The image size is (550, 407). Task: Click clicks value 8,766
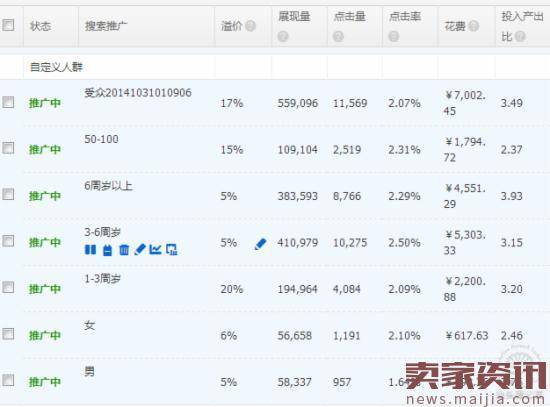pos(347,196)
